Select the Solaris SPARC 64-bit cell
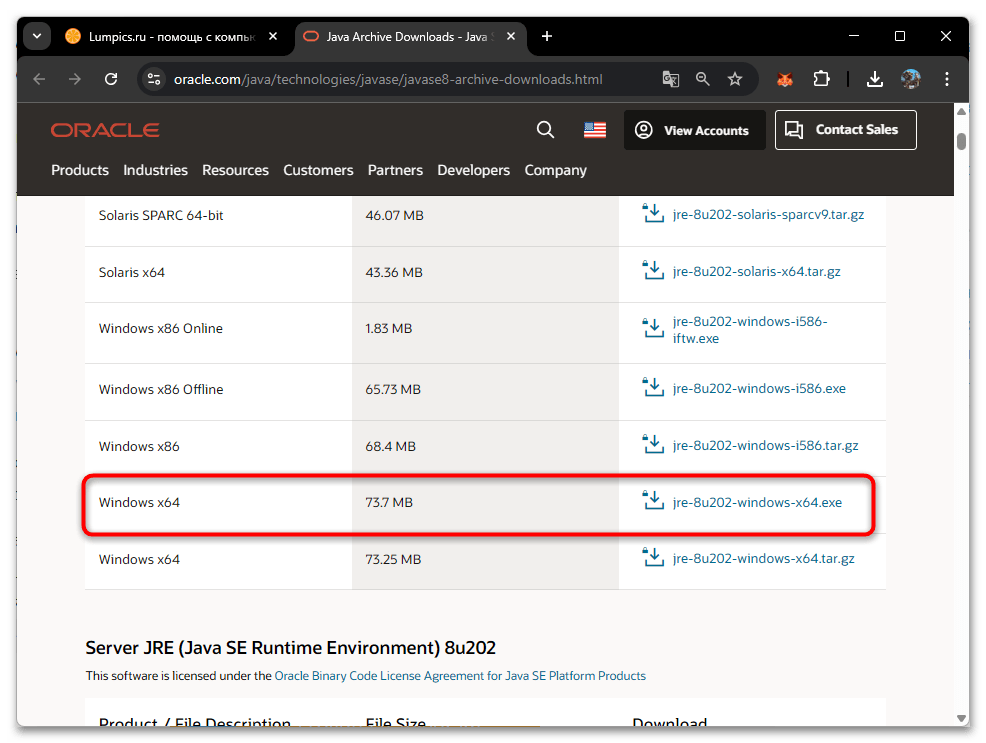The height and width of the screenshot is (743, 986). [161, 216]
